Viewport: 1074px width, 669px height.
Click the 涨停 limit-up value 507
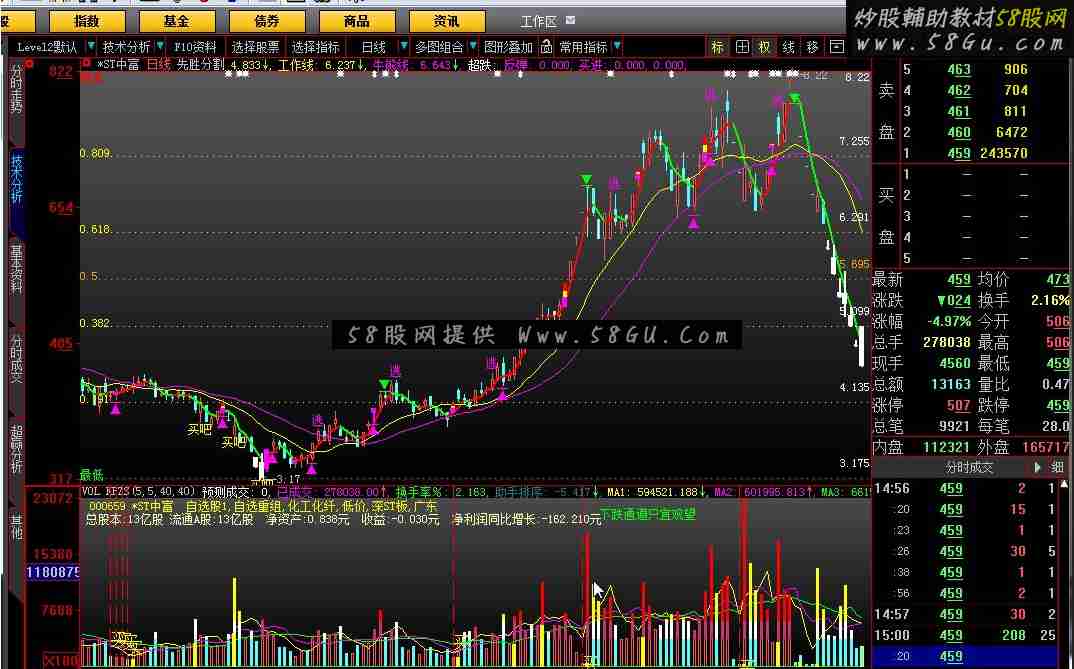click(958, 405)
